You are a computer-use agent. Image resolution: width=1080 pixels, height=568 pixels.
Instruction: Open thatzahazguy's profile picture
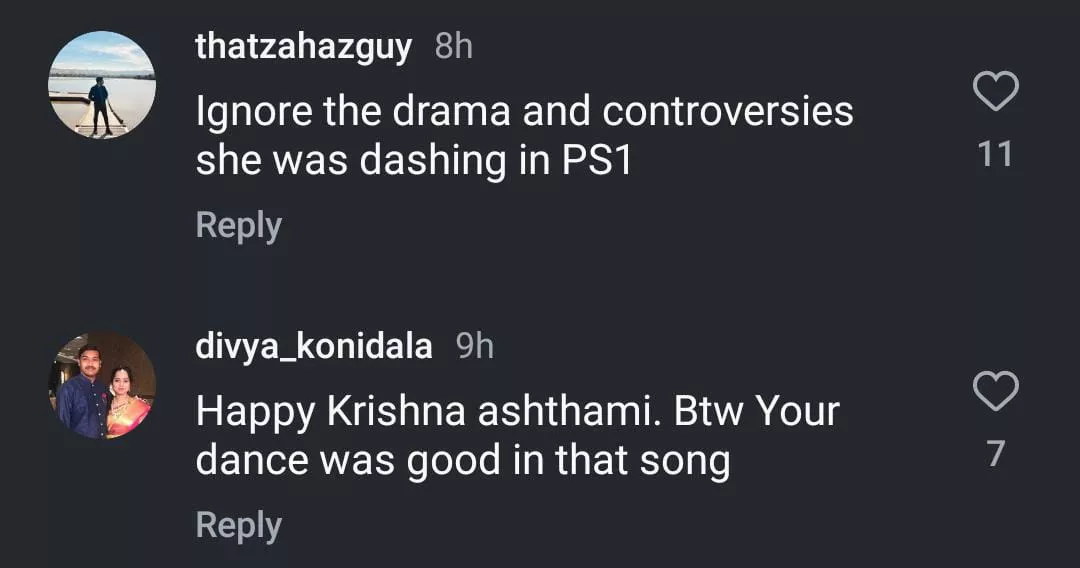tap(102, 85)
